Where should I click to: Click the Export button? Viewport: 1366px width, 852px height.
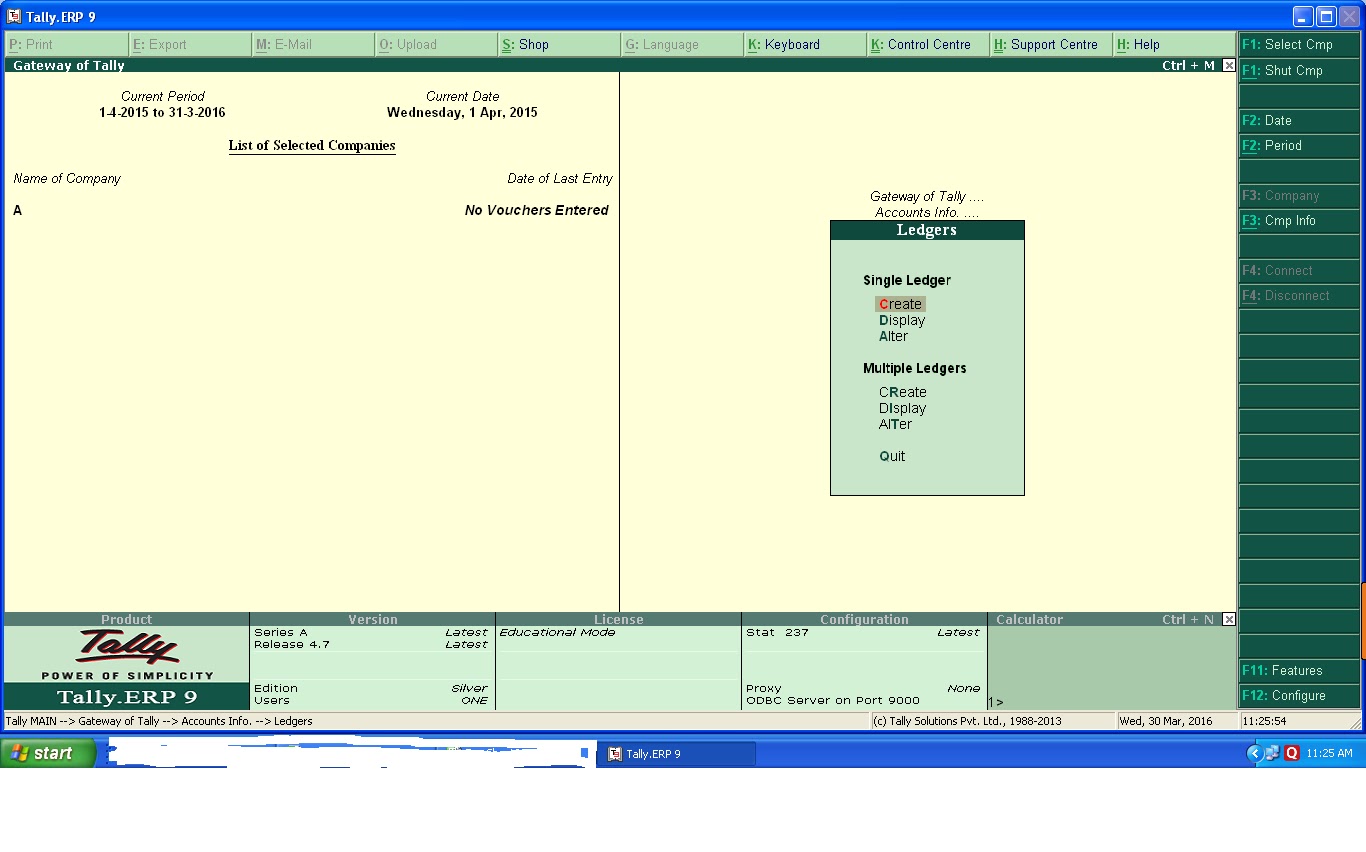click(x=190, y=44)
